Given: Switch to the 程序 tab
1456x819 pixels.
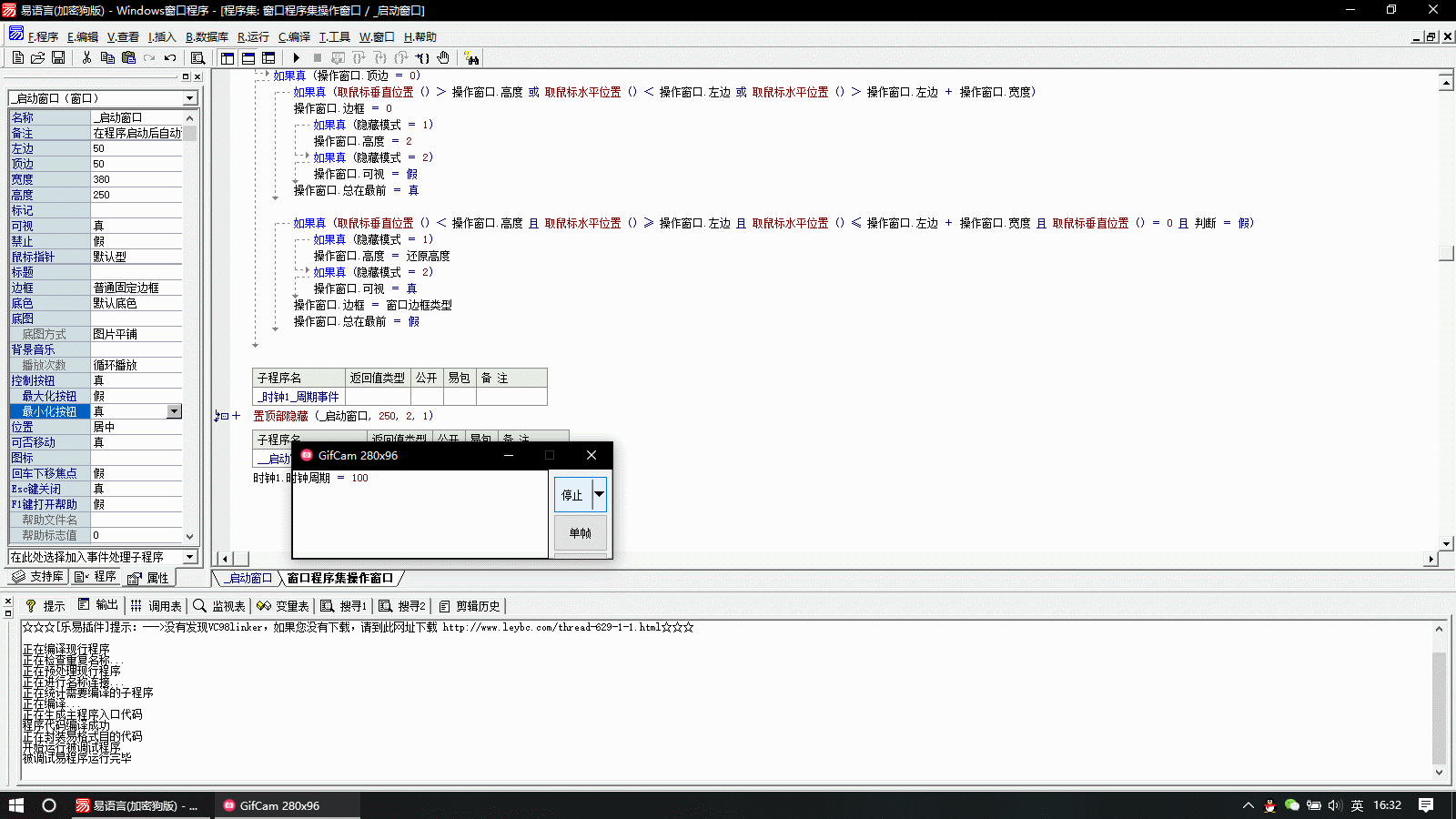Looking at the screenshot, I should point(96,577).
